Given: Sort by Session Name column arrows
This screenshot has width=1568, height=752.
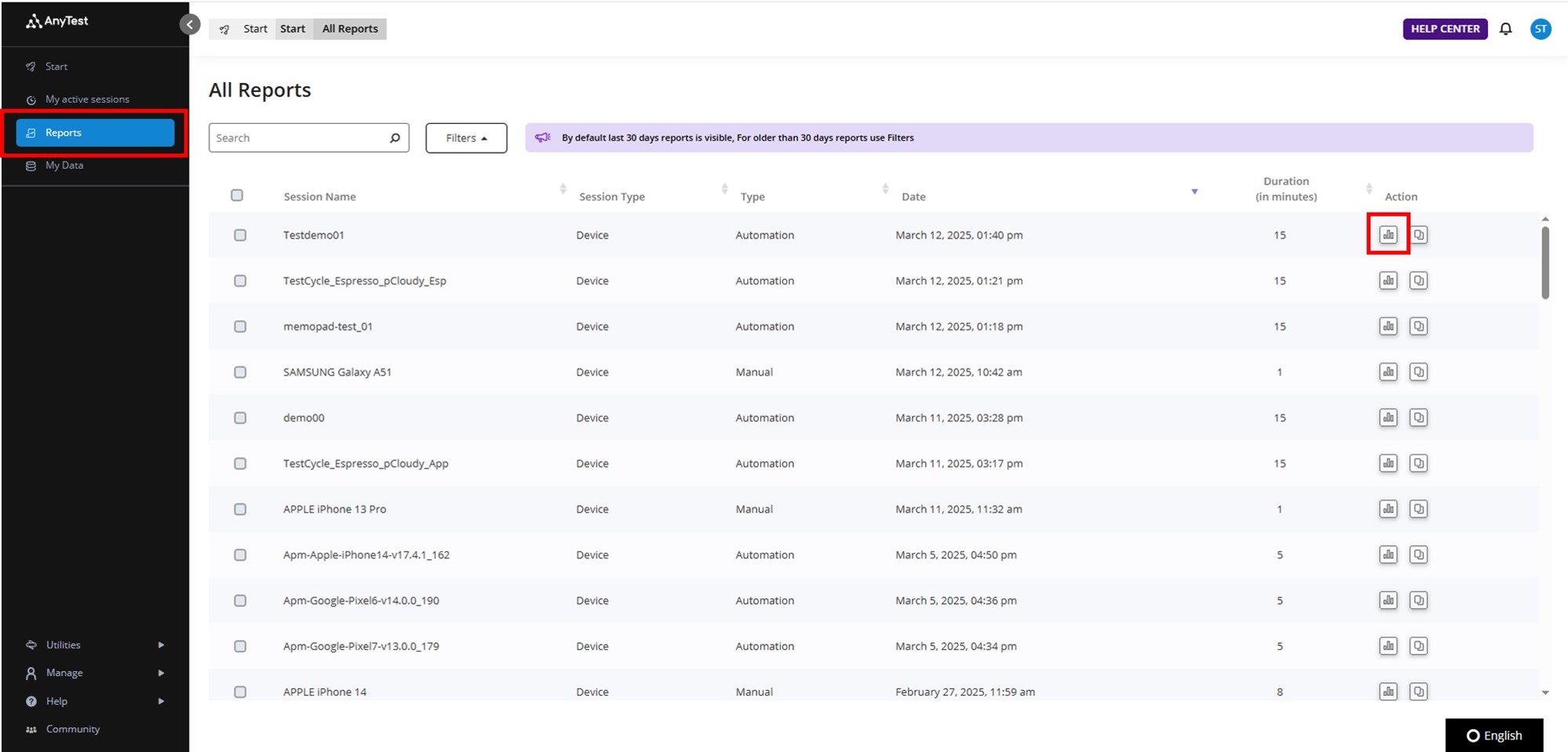Looking at the screenshot, I should [x=563, y=189].
